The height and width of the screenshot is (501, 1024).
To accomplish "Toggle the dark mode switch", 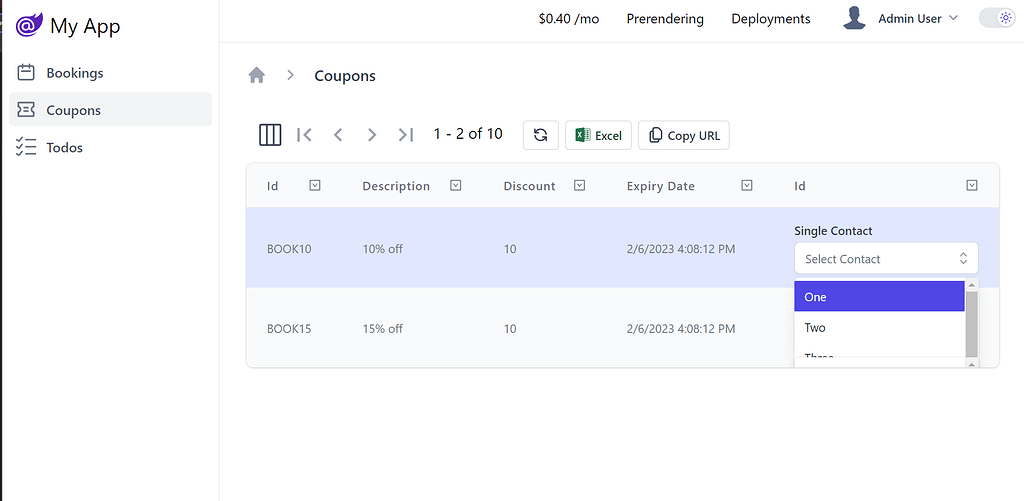I will [x=996, y=18].
